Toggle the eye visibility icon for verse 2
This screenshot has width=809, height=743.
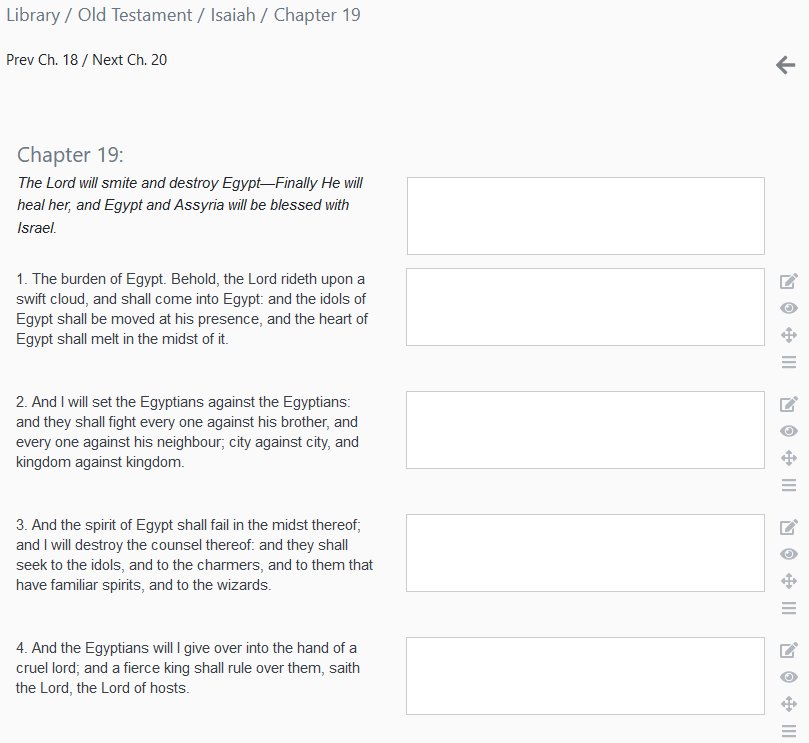789,431
